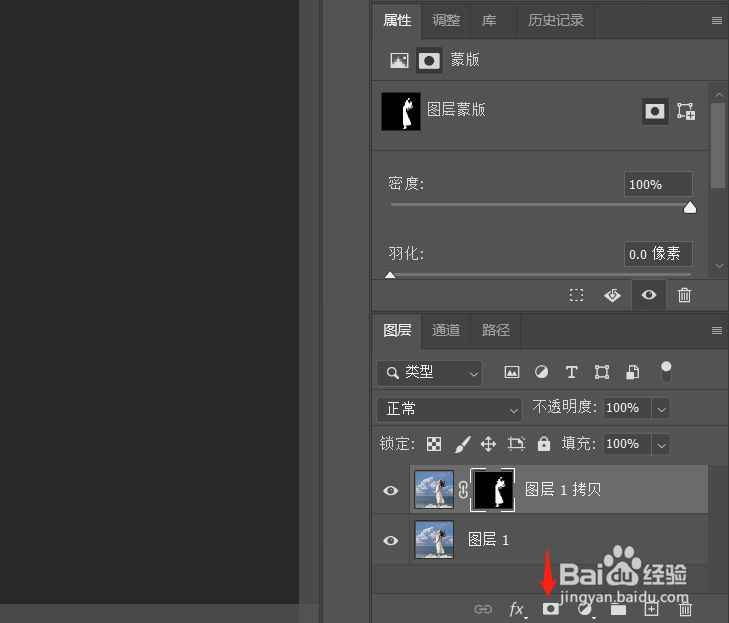Expand the 填充 slider arrow

pyautogui.click(x=661, y=445)
